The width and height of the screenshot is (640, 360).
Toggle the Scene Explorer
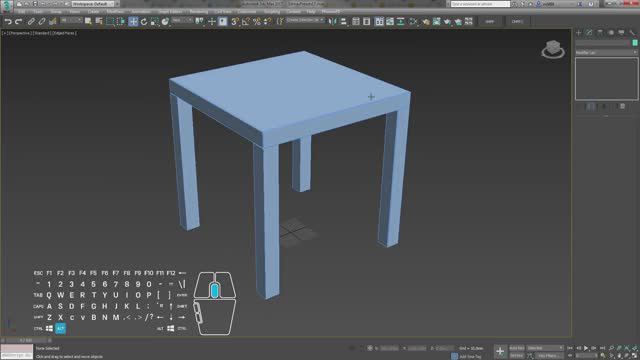[x=356, y=21]
